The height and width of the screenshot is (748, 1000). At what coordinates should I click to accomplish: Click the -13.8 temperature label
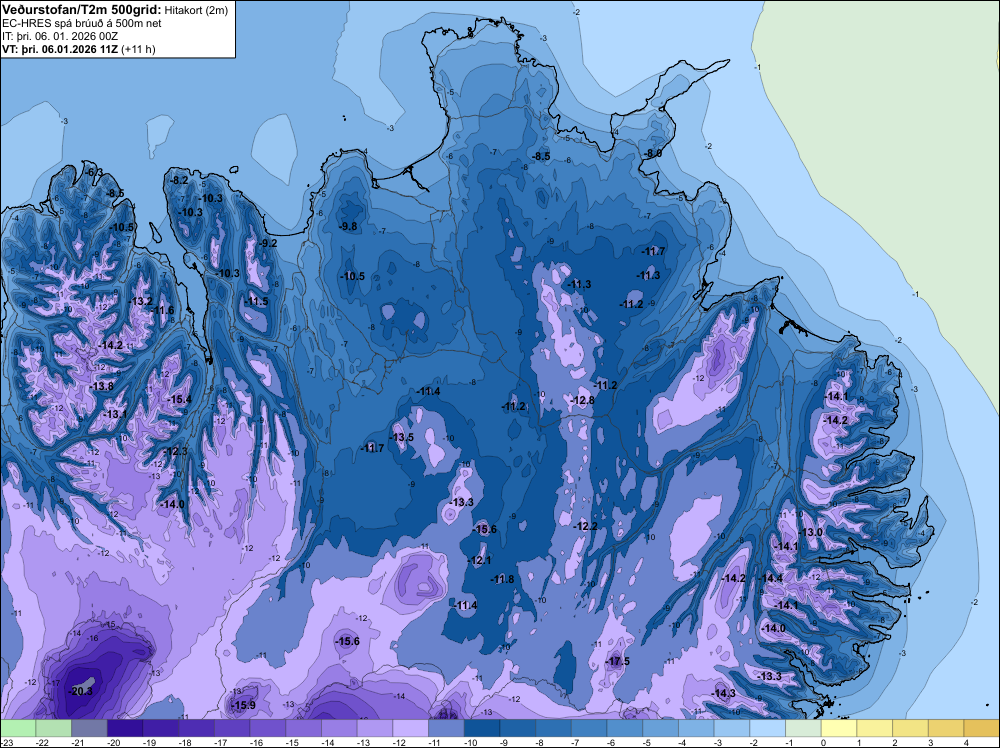(x=101, y=386)
